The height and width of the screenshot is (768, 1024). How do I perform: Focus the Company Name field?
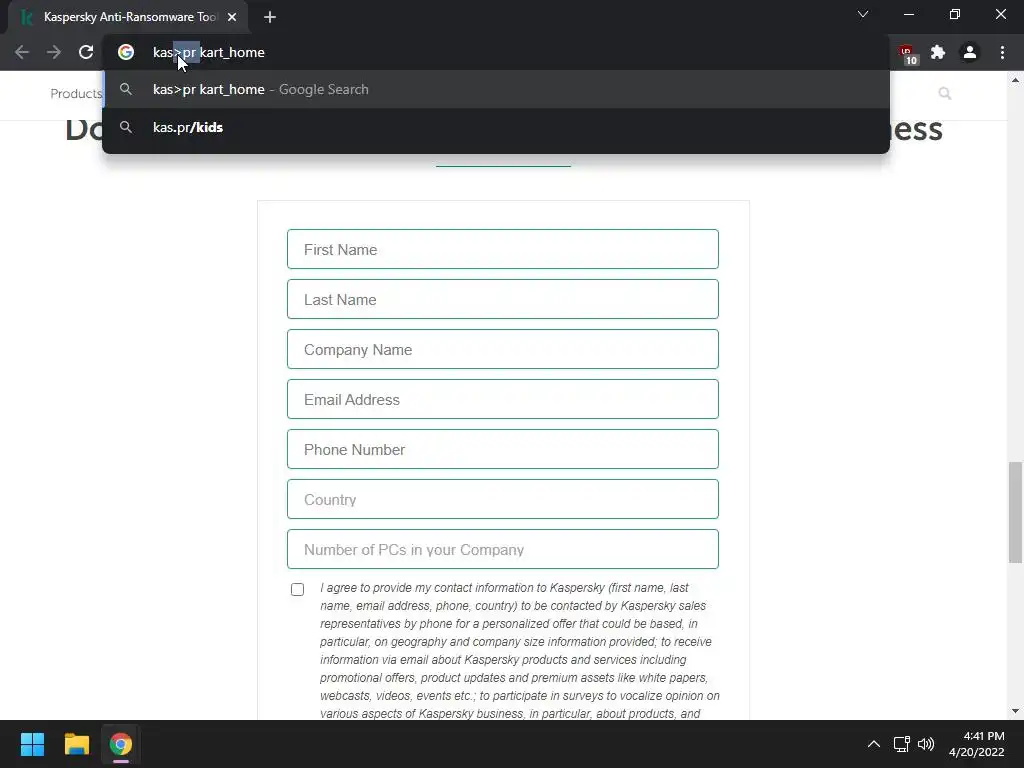pyautogui.click(x=503, y=349)
